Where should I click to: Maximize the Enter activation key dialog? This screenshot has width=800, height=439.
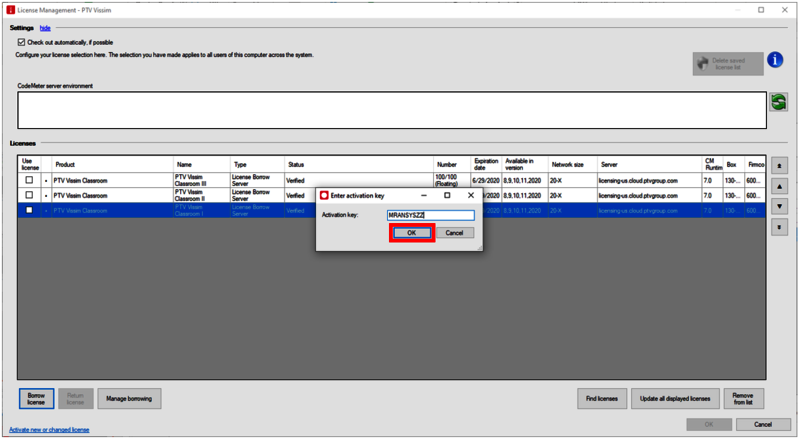pyautogui.click(x=447, y=195)
